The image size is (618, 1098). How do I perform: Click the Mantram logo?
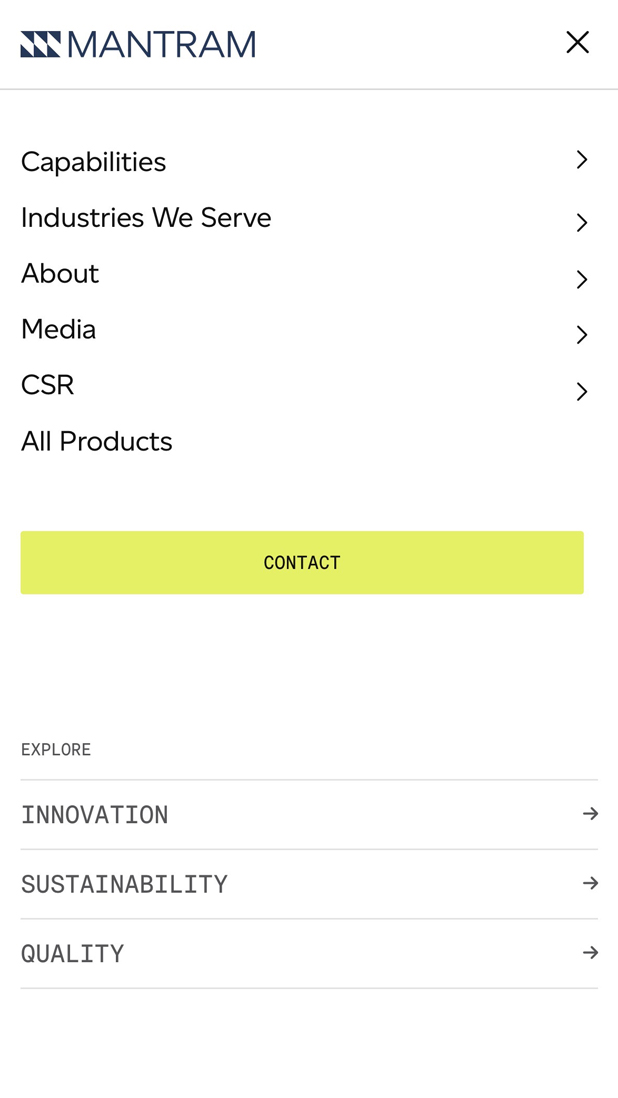pyautogui.click(x=138, y=44)
